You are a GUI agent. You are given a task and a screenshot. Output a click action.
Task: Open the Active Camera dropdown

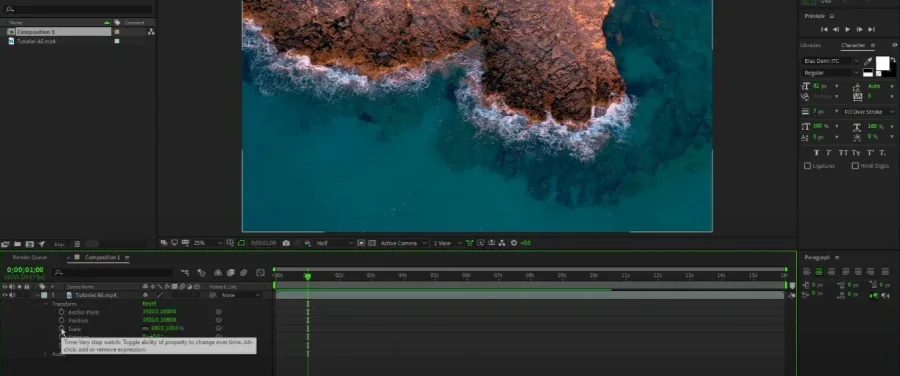click(x=404, y=243)
